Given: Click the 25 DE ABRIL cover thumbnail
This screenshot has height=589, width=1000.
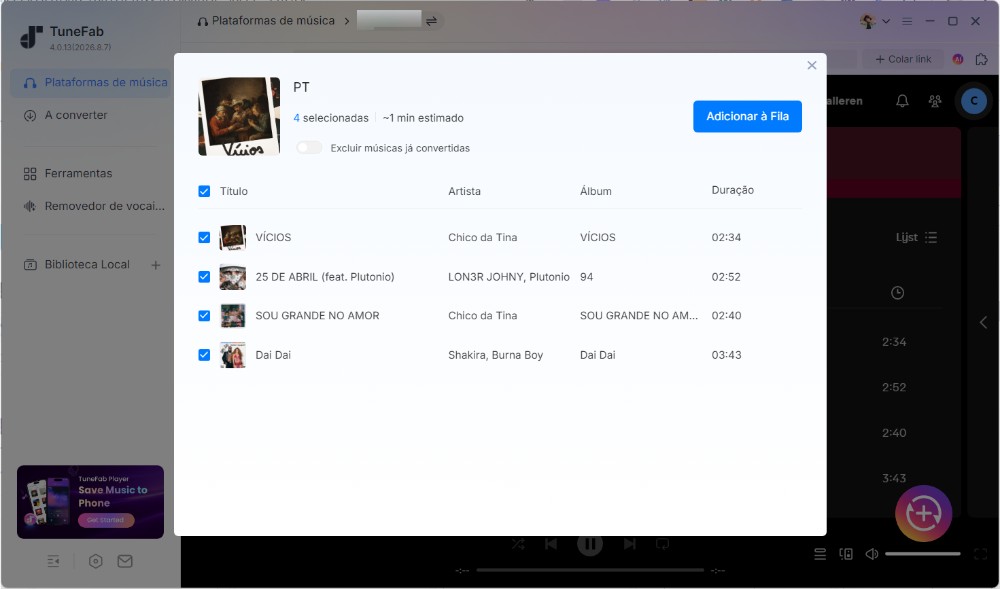Looking at the screenshot, I should 233,277.
